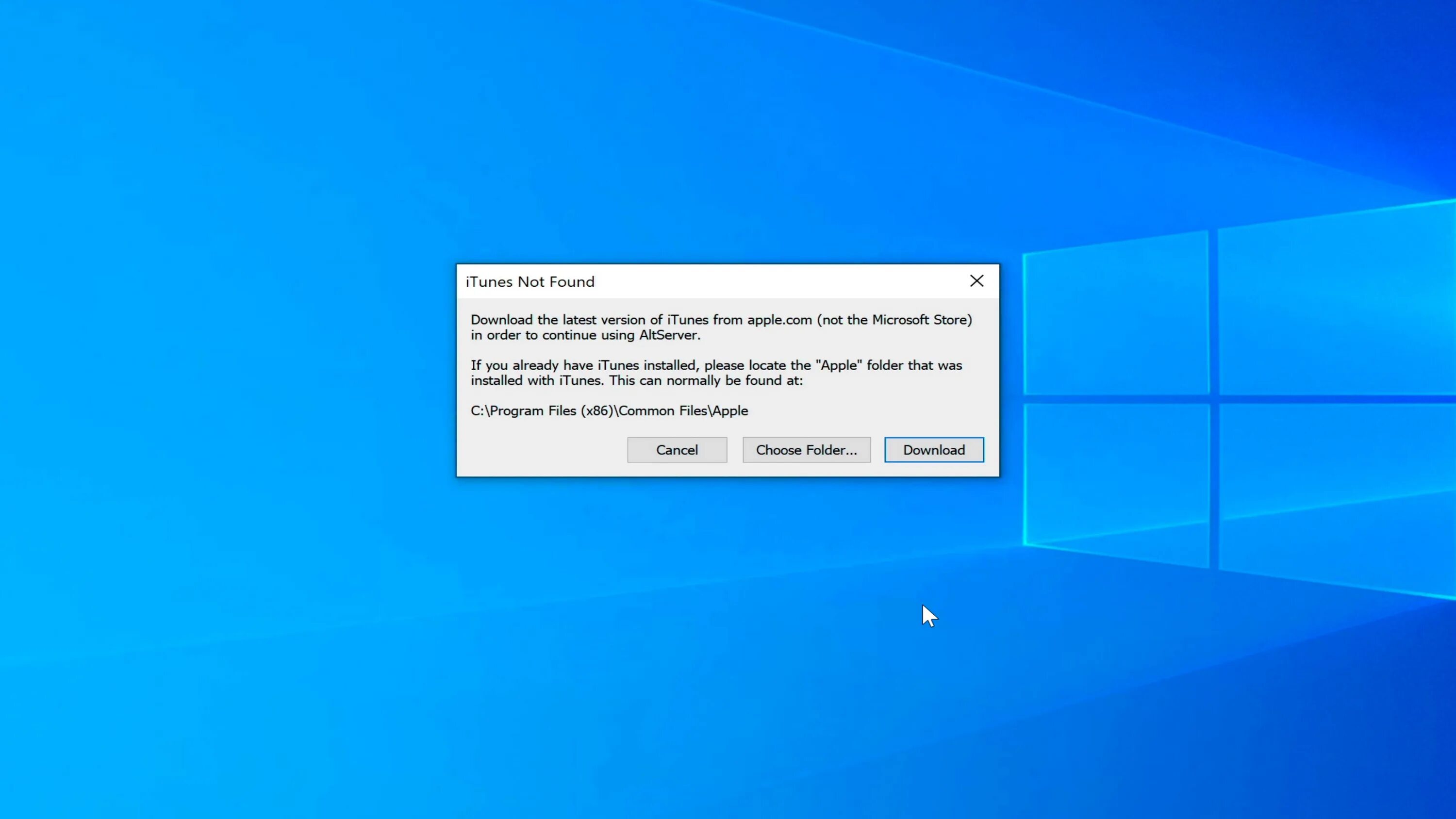Click the C:\Program Files (x86) path text
Image resolution: width=1456 pixels, height=819 pixels.
tap(542, 411)
